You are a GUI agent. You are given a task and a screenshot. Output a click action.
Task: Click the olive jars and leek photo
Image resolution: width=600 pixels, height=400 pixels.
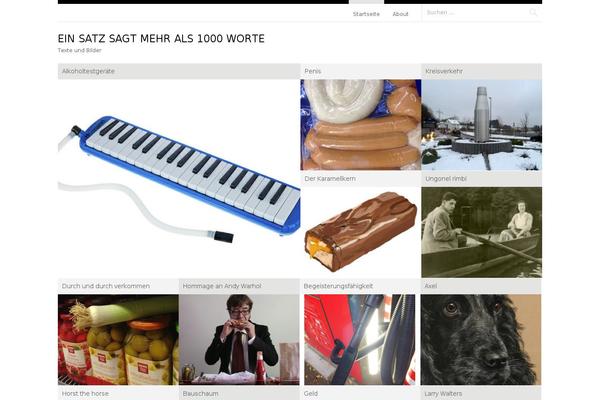[118, 340]
